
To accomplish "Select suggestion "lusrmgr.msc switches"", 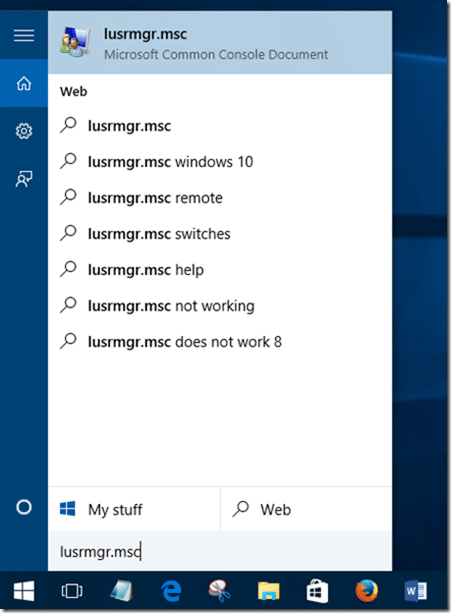I will [220, 234].
